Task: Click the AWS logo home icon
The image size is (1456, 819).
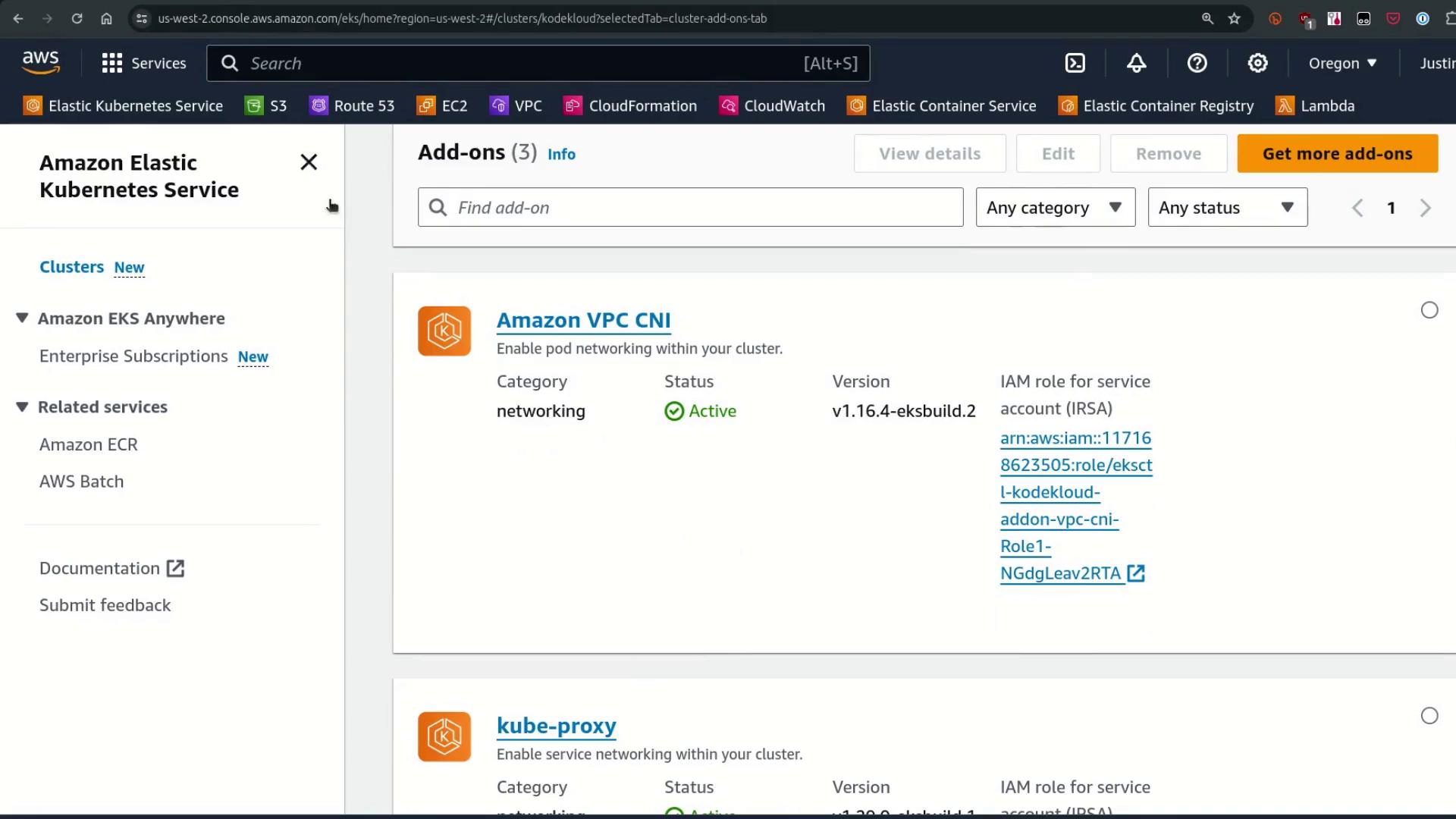Action: pyautogui.click(x=41, y=63)
